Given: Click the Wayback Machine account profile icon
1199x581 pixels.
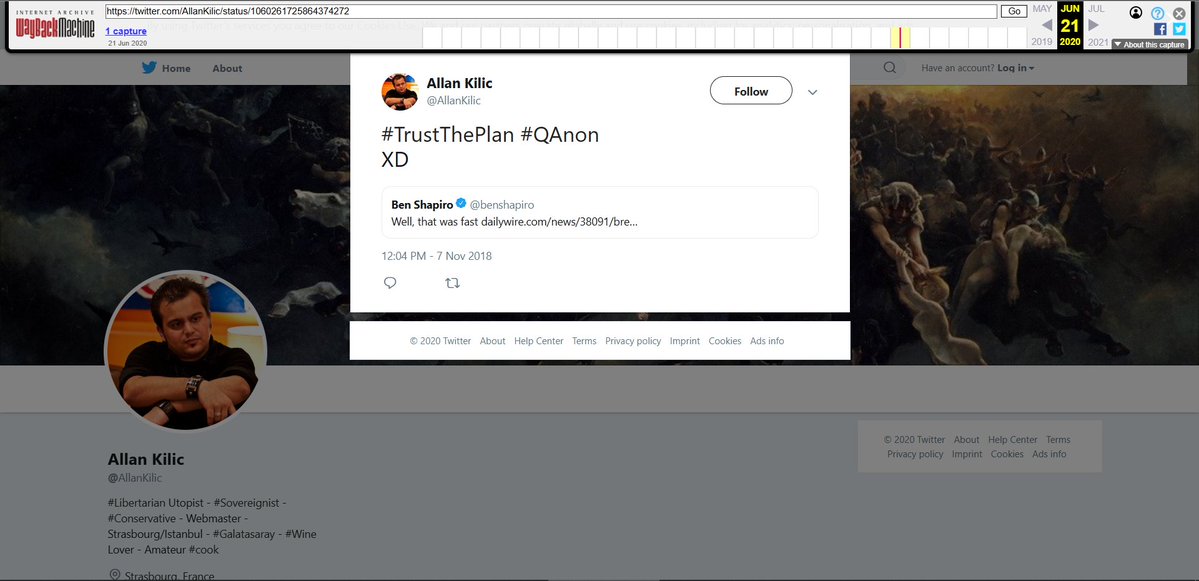Looking at the screenshot, I should coord(1134,12).
